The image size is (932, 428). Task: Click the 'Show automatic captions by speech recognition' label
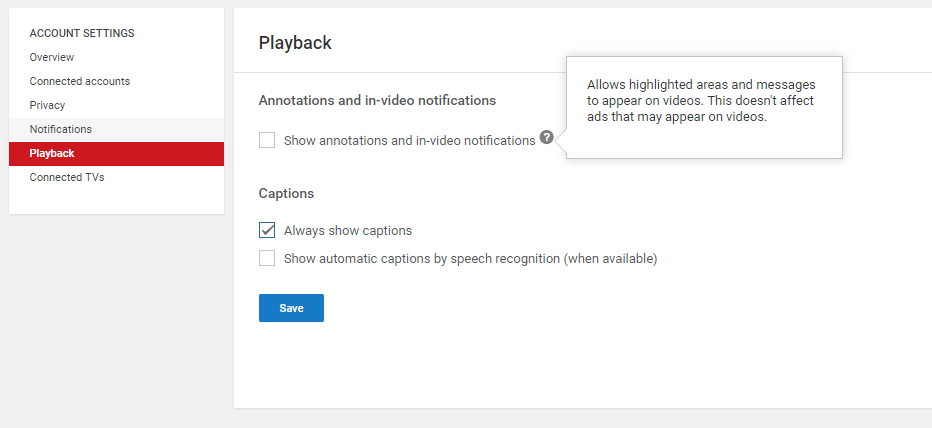470,259
